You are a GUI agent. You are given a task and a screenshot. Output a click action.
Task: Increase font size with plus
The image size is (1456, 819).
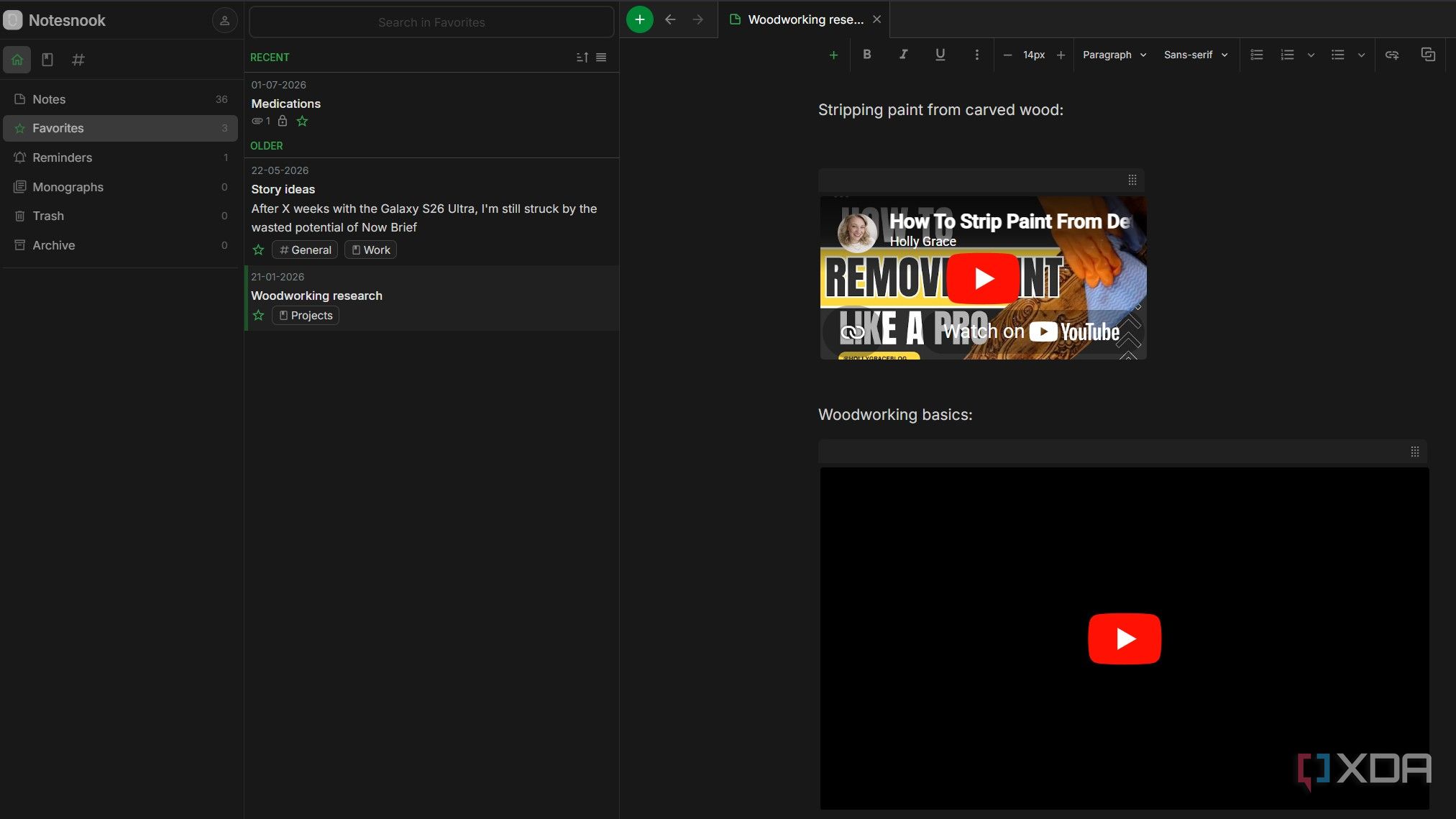click(x=1061, y=55)
